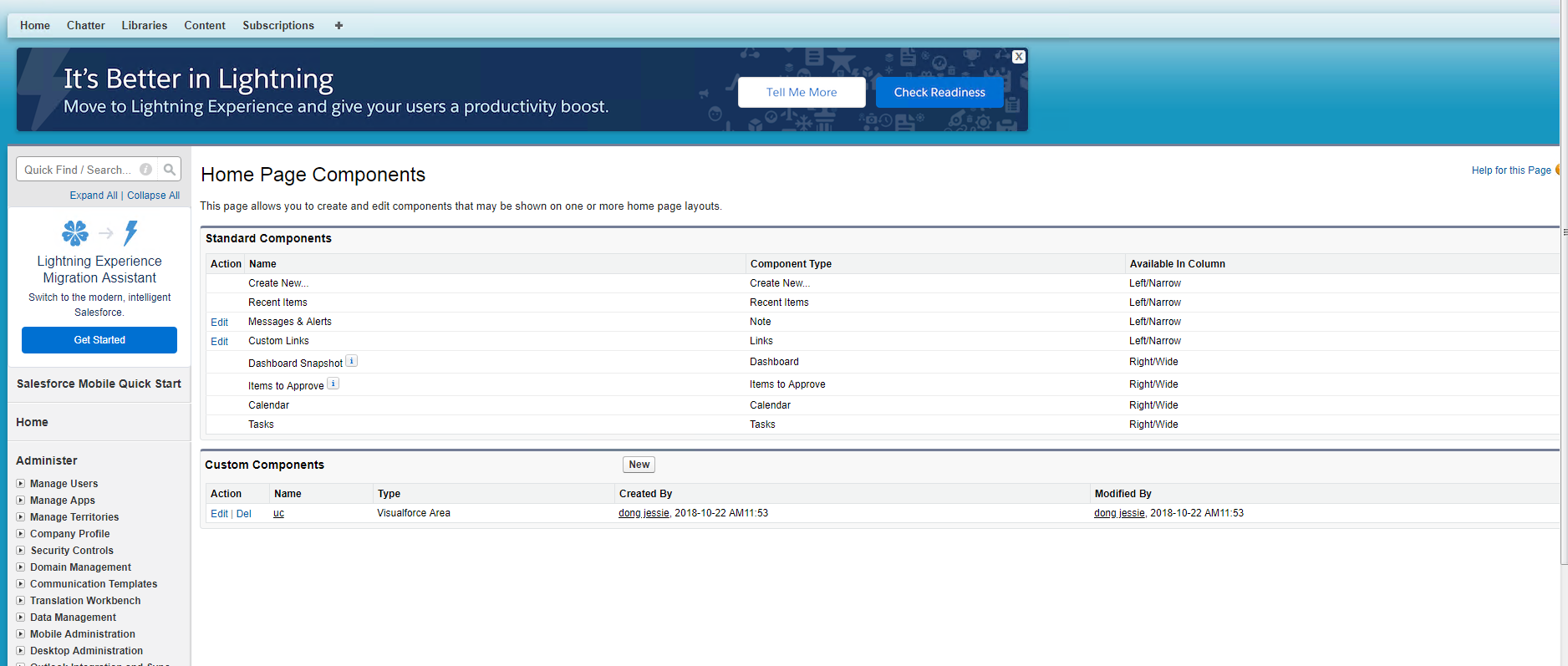Viewport: 1568px width, 666px height.
Task: Expand the Company Profile node
Action: (x=21, y=534)
